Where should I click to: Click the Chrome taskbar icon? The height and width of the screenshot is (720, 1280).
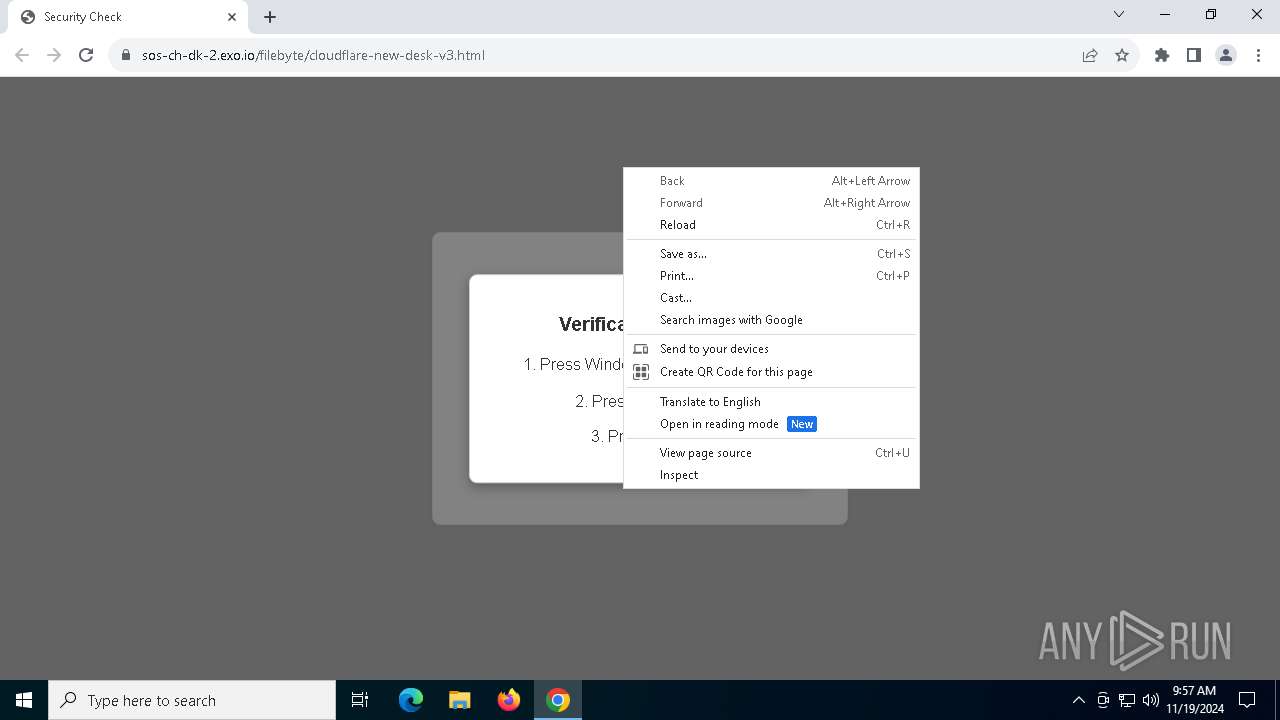click(558, 700)
